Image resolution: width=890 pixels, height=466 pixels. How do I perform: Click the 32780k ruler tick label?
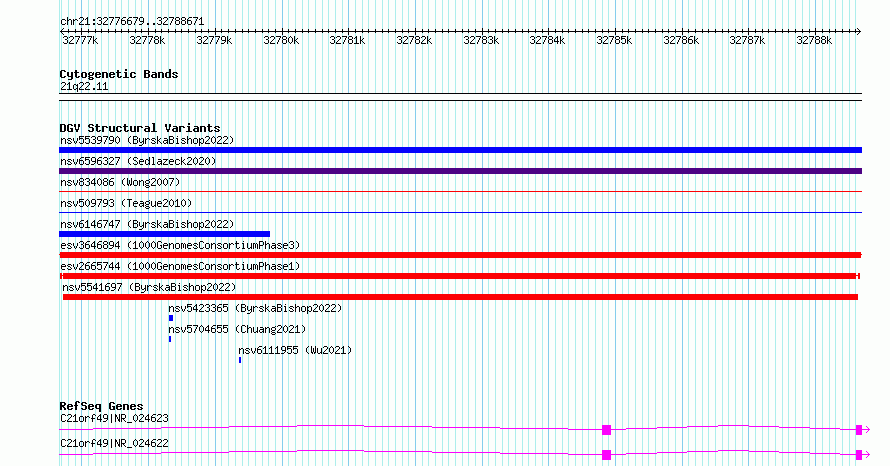pyautogui.click(x=281, y=40)
